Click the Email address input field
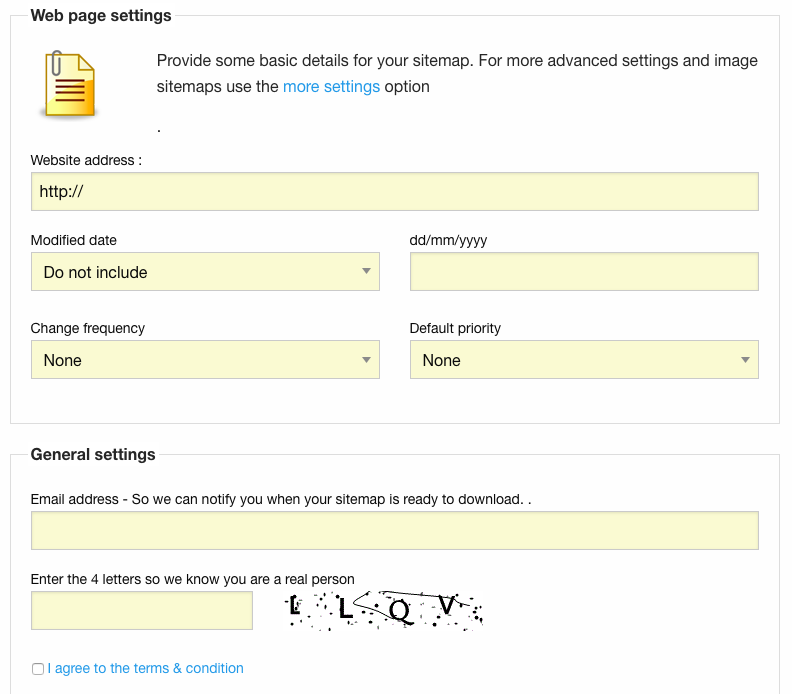 tap(394, 530)
